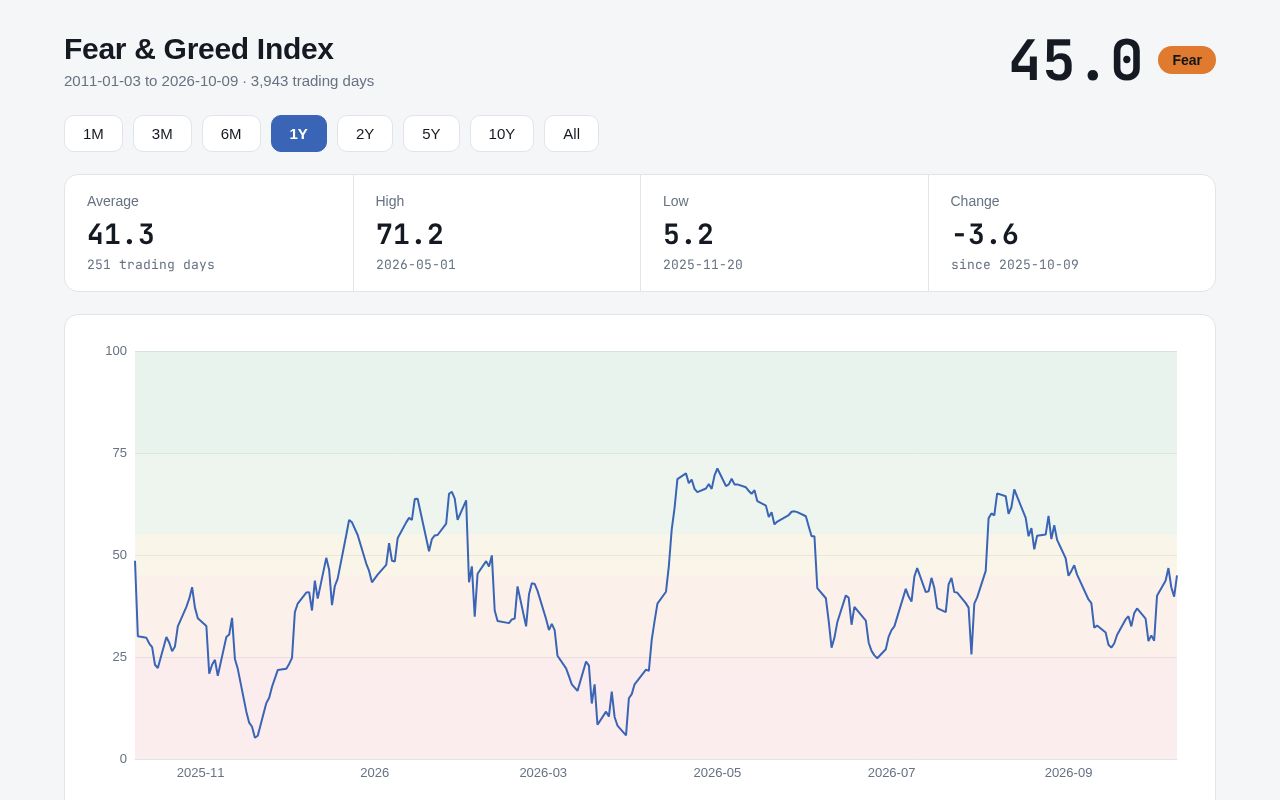The height and width of the screenshot is (800, 1280).
Task: Click the '251 trading days' caption
Action: pyautogui.click(x=151, y=265)
